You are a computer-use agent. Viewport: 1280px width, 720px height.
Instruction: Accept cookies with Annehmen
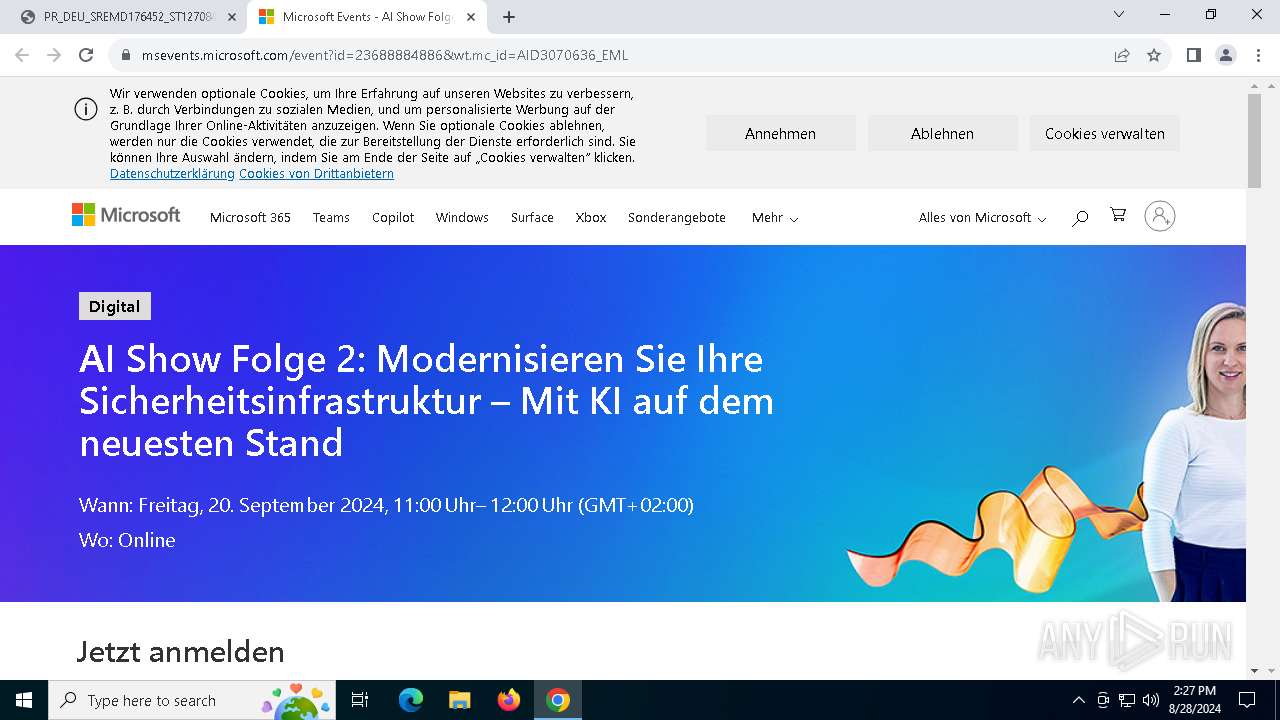pos(780,133)
